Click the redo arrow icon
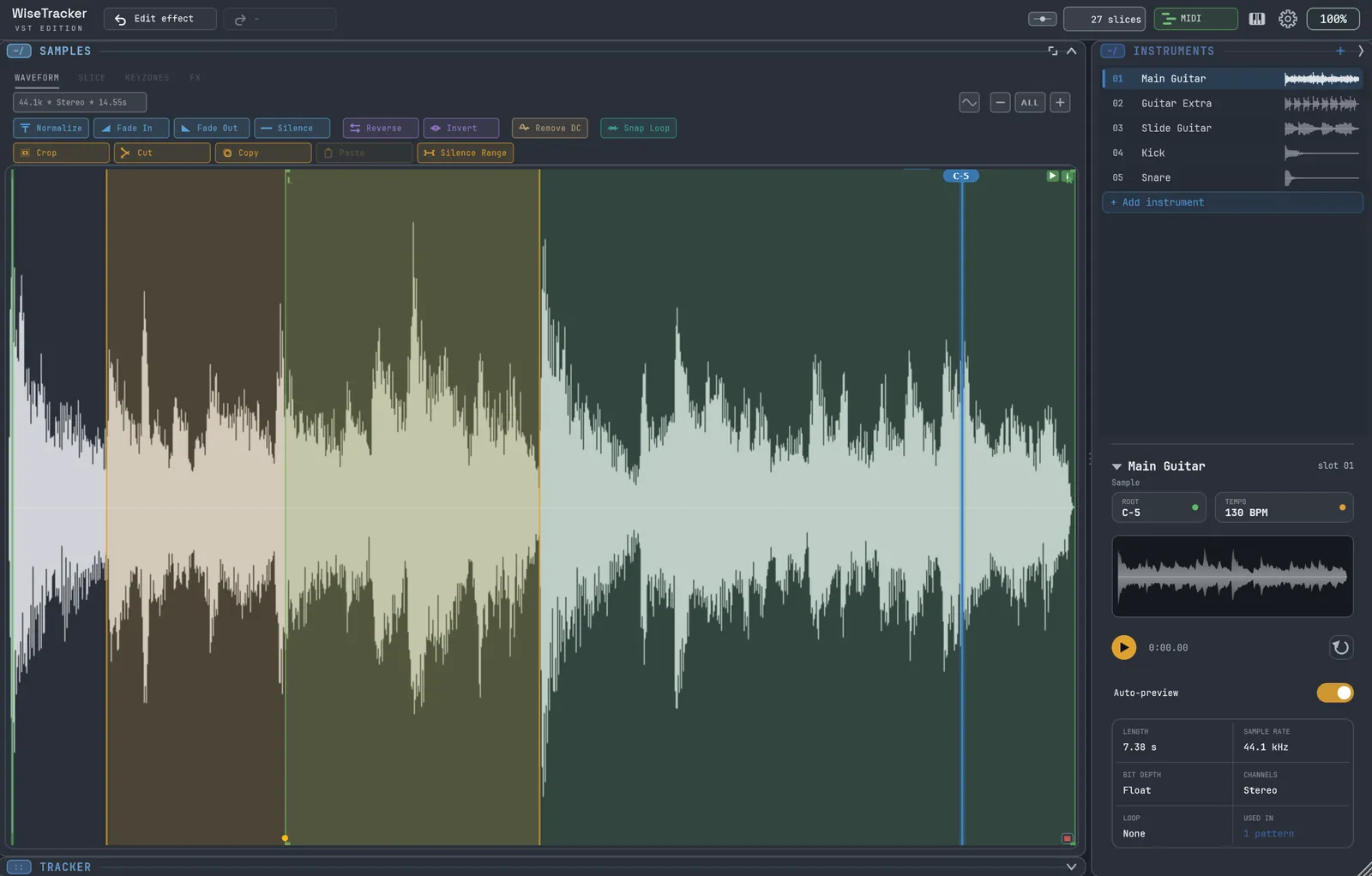The height and width of the screenshot is (876, 1372). [241, 19]
